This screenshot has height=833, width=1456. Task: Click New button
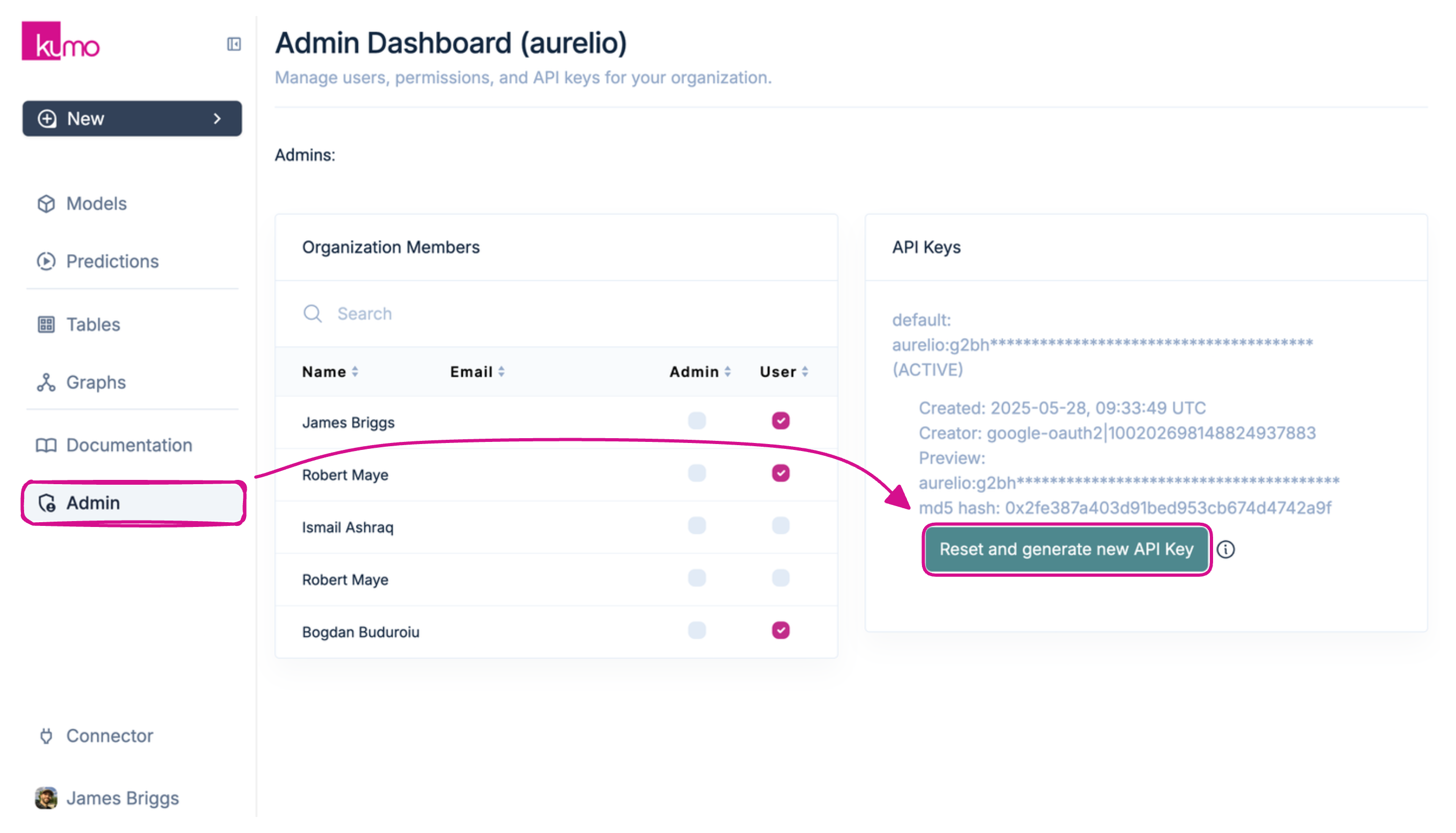click(132, 118)
